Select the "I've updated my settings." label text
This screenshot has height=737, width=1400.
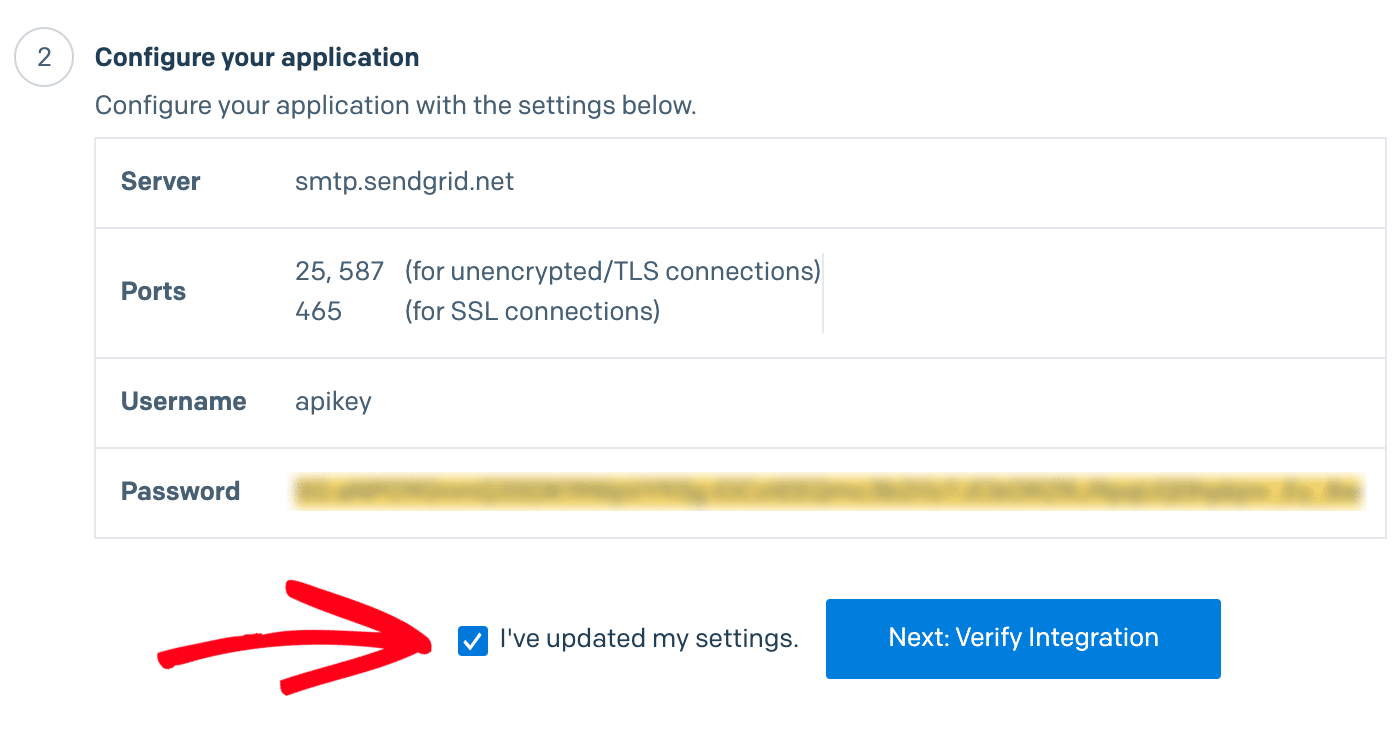coord(648,638)
